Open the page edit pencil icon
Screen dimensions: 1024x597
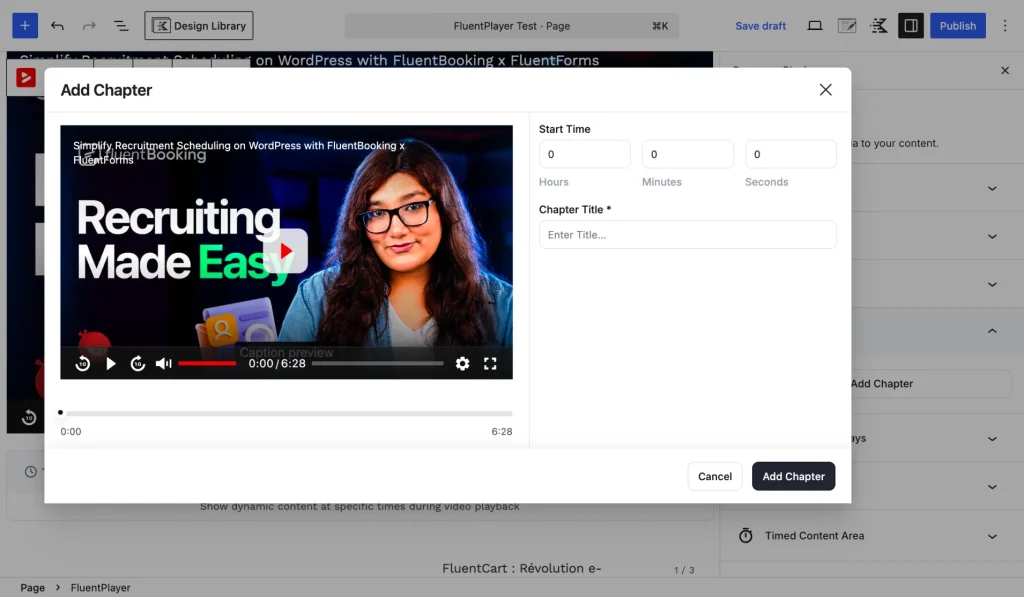click(x=847, y=25)
